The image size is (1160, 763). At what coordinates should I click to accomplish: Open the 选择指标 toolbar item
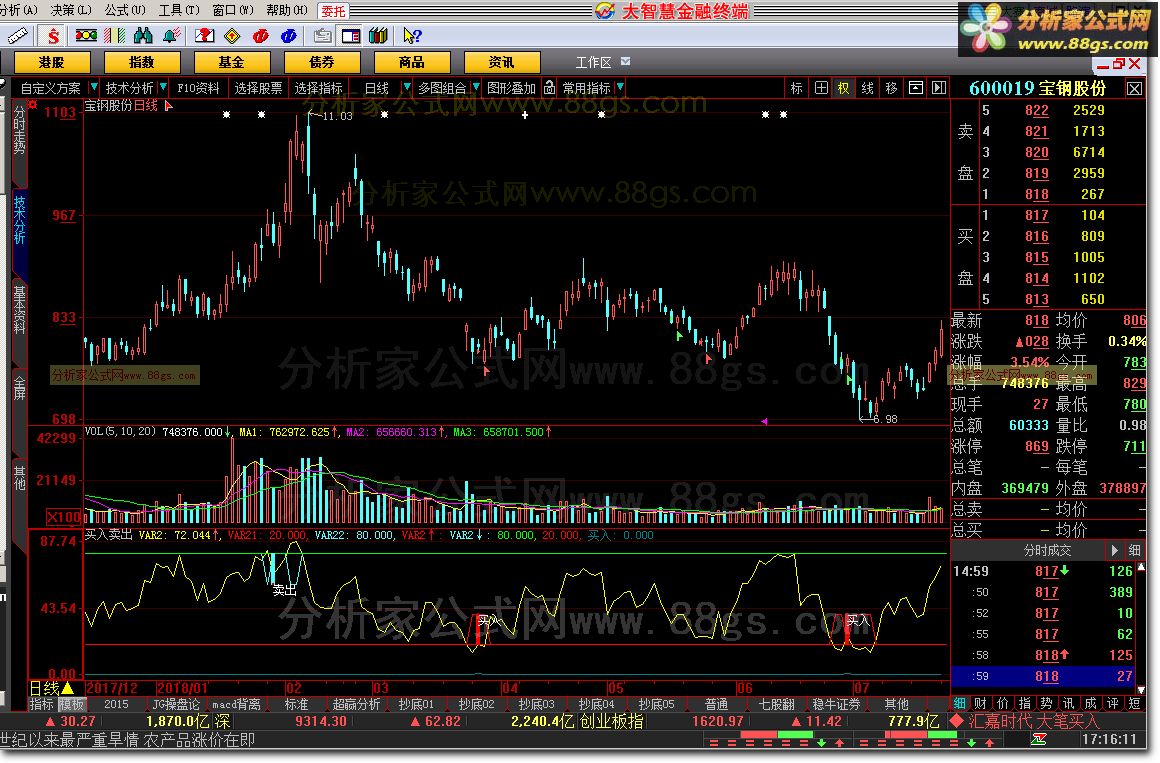[x=318, y=88]
